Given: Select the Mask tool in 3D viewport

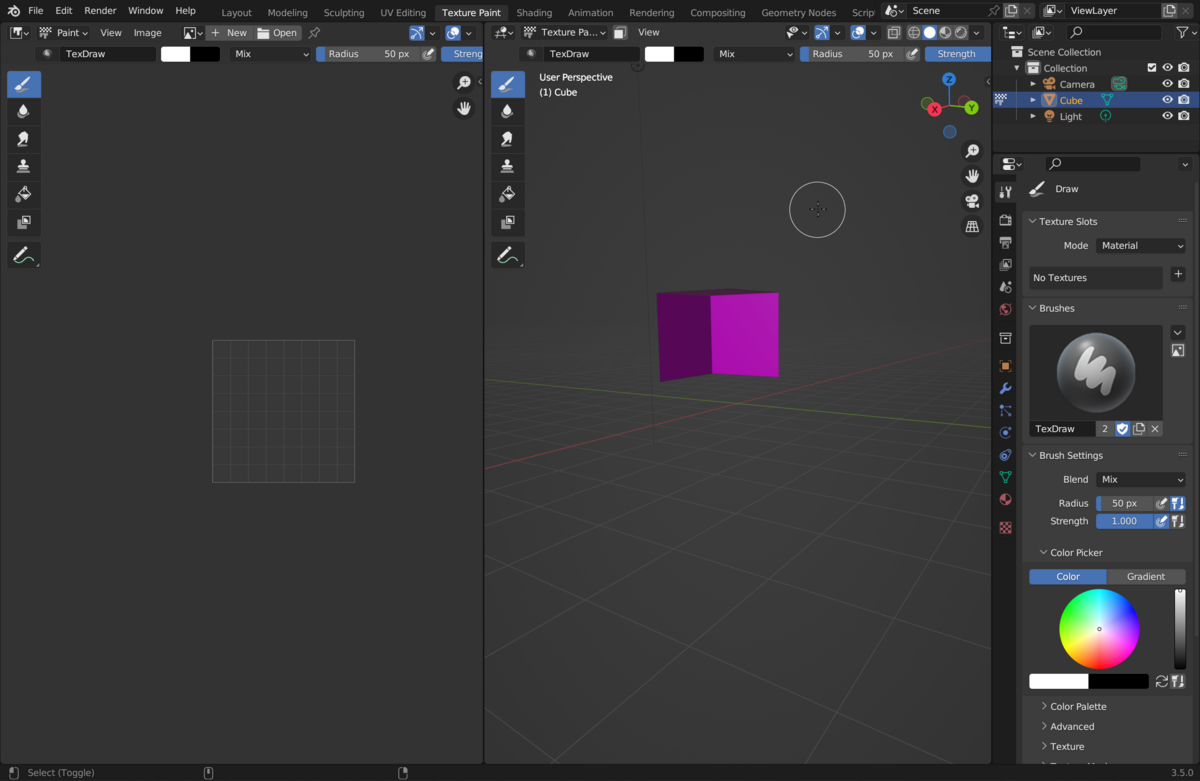Looking at the screenshot, I should click(508, 222).
